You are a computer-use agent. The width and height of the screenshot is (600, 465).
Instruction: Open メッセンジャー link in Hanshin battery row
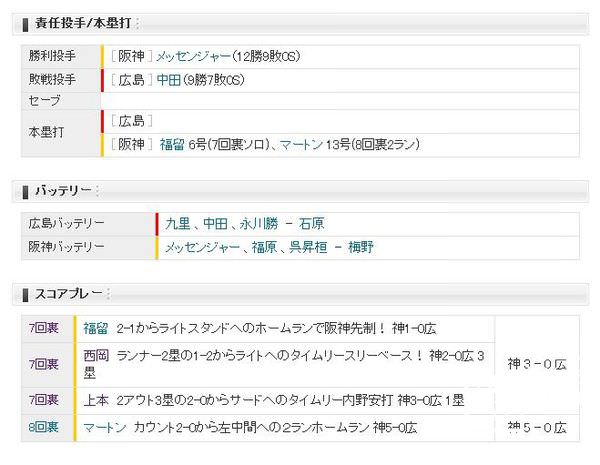[x=202, y=248]
